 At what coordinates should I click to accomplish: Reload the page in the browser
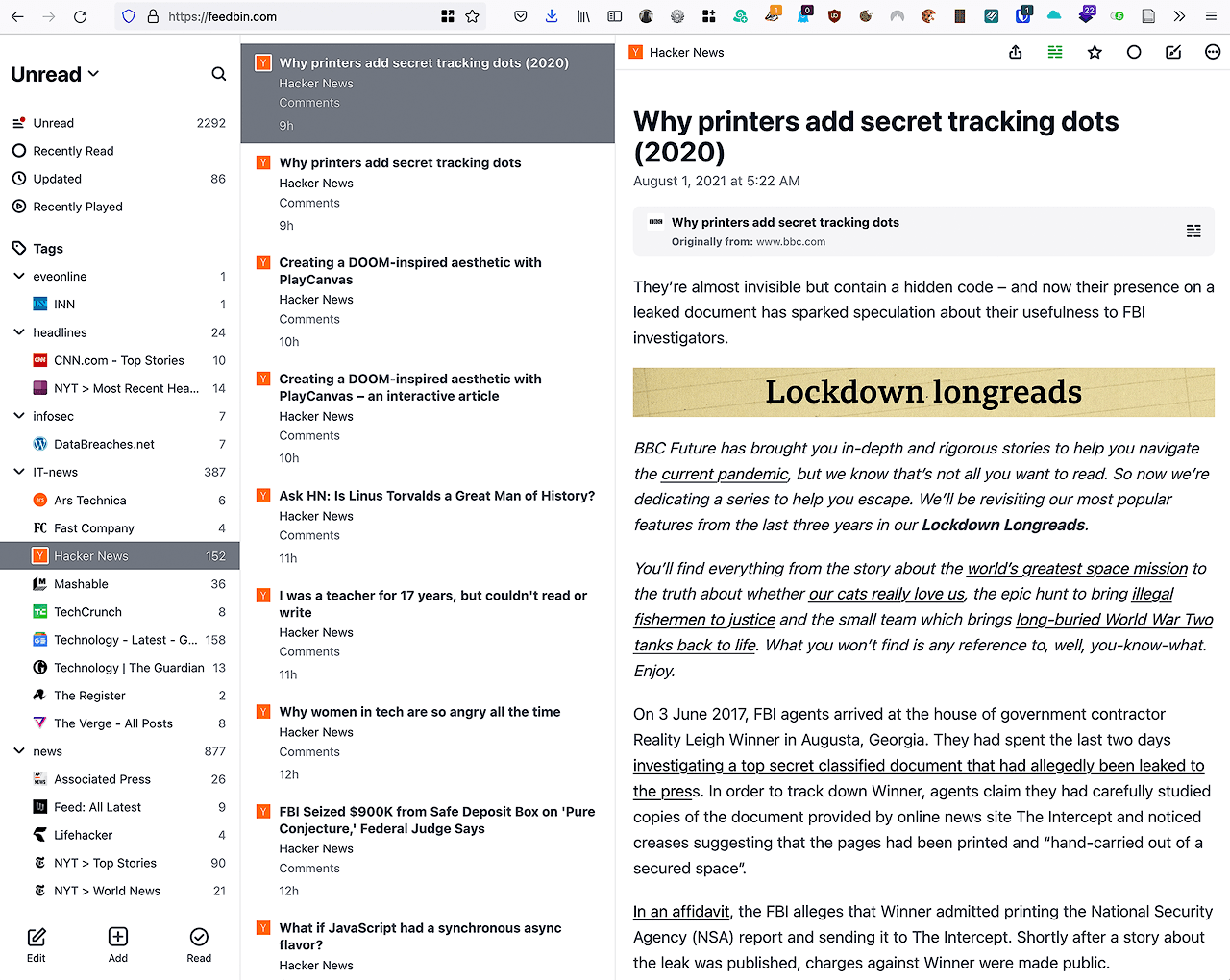pyautogui.click(x=80, y=16)
